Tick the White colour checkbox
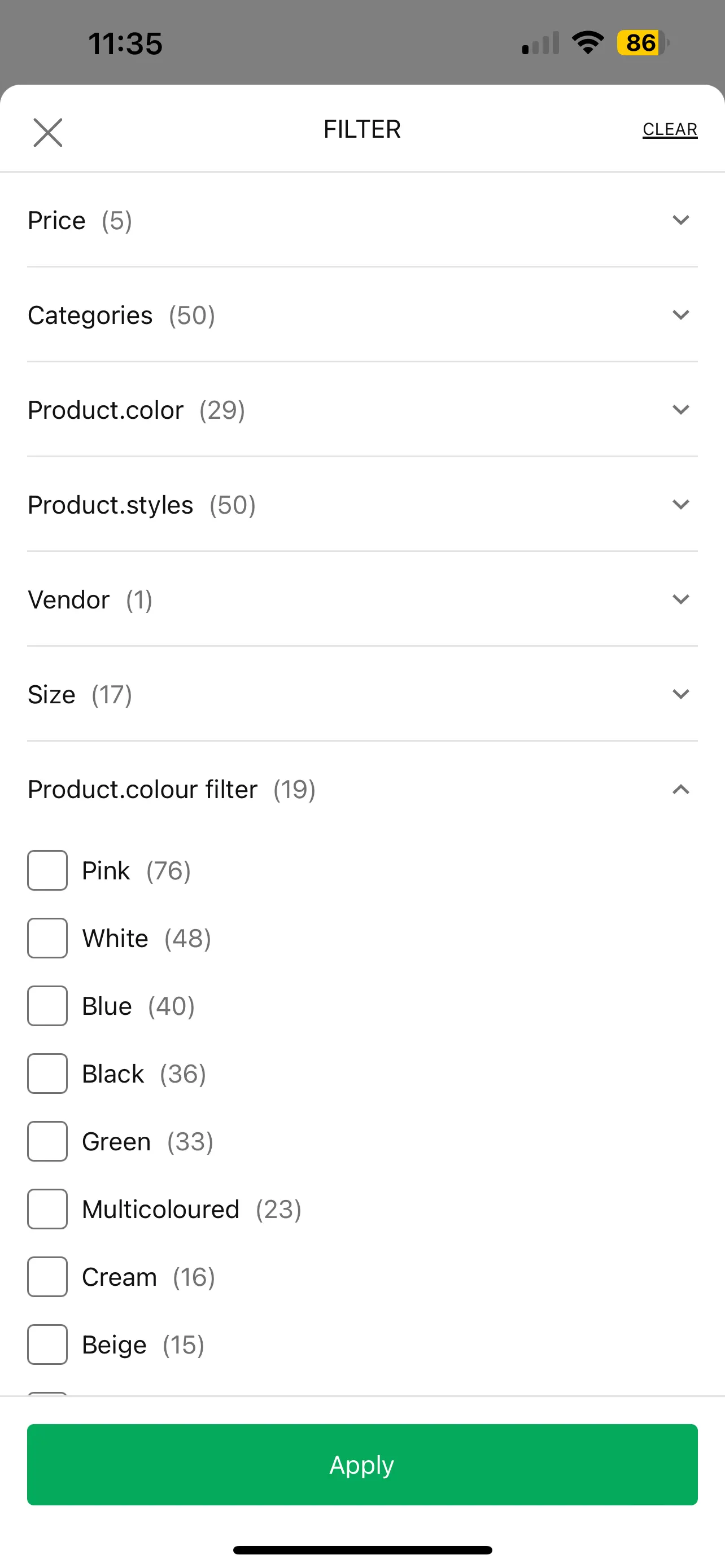This screenshot has height=1568, width=725. tap(47, 938)
